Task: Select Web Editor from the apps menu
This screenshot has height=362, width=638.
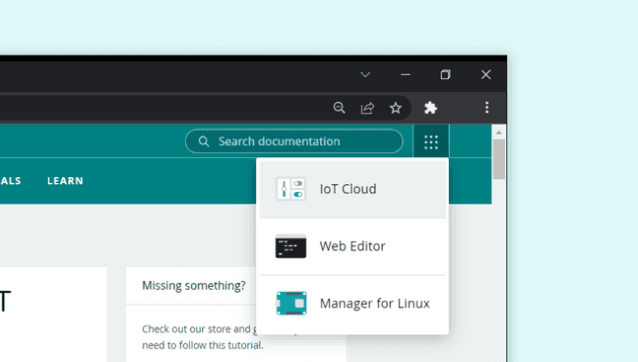Action: click(x=353, y=246)
